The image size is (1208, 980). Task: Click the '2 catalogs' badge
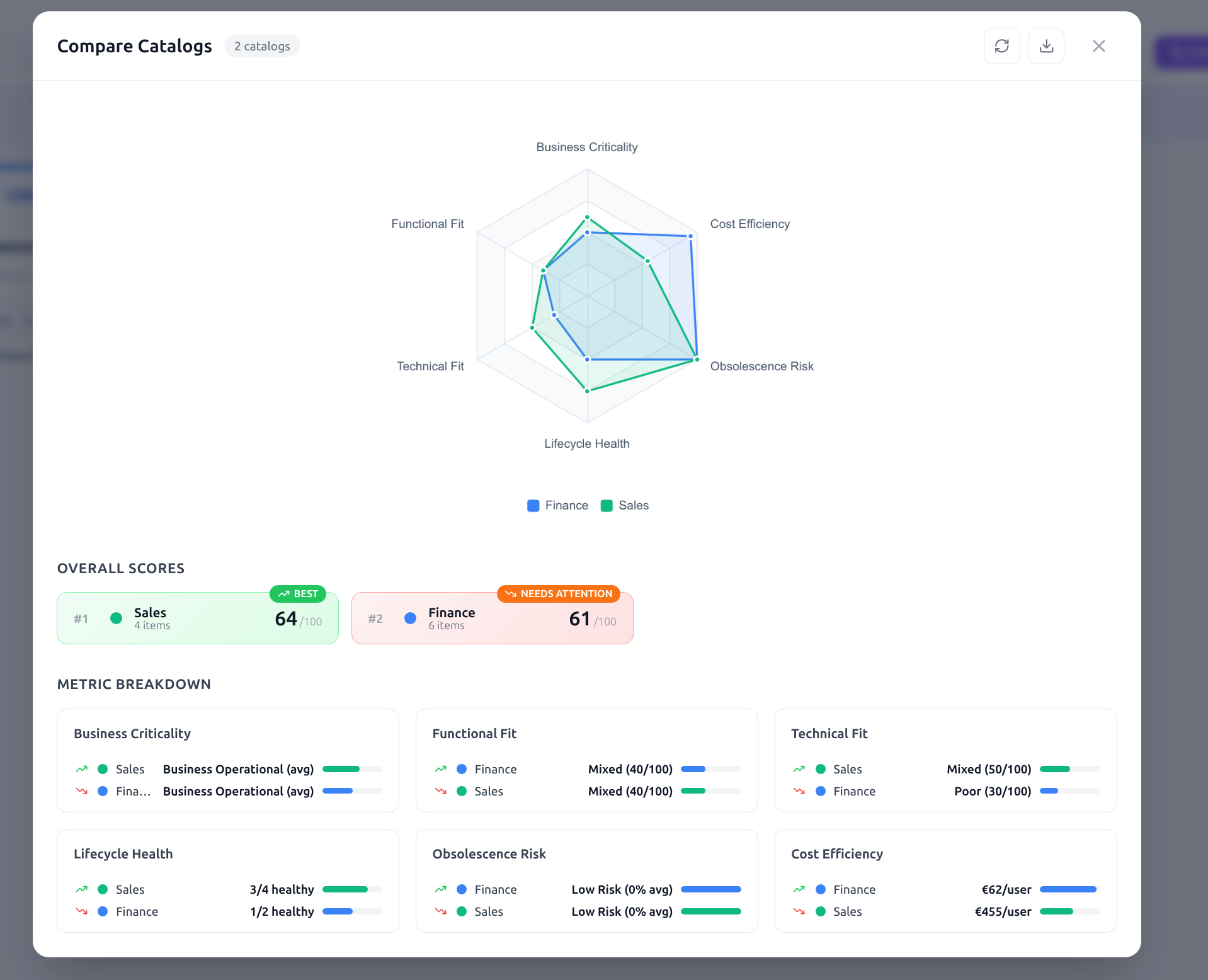click(262, 46)
